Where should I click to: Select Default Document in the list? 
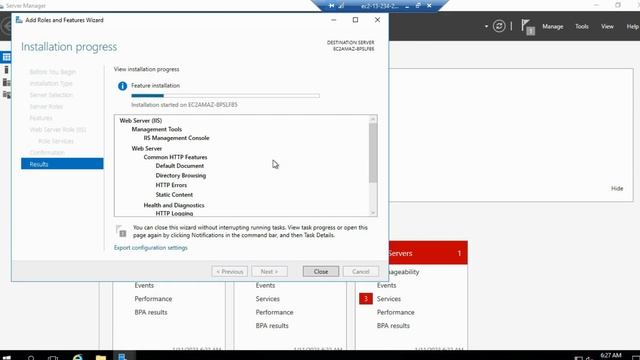coord(180,166)
